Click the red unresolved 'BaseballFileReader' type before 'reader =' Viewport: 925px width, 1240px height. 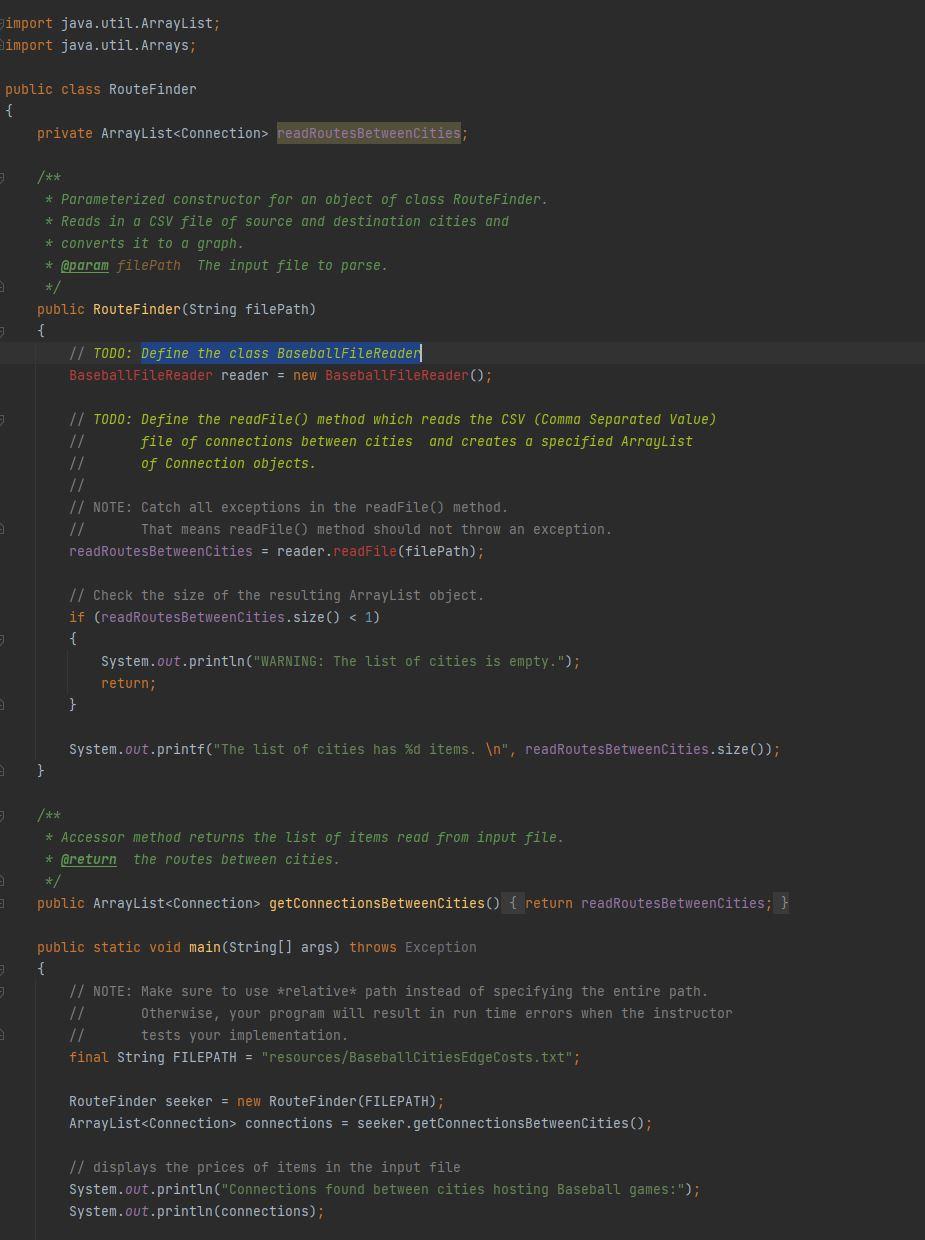pyautogui.click(x=141, y=375)
